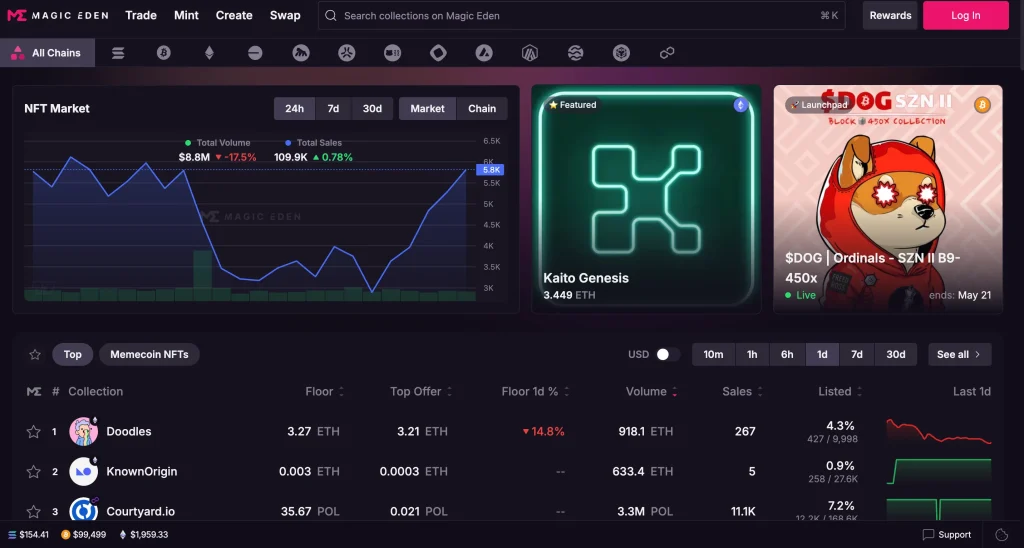Select the Base chain icon

click(255, 53)
